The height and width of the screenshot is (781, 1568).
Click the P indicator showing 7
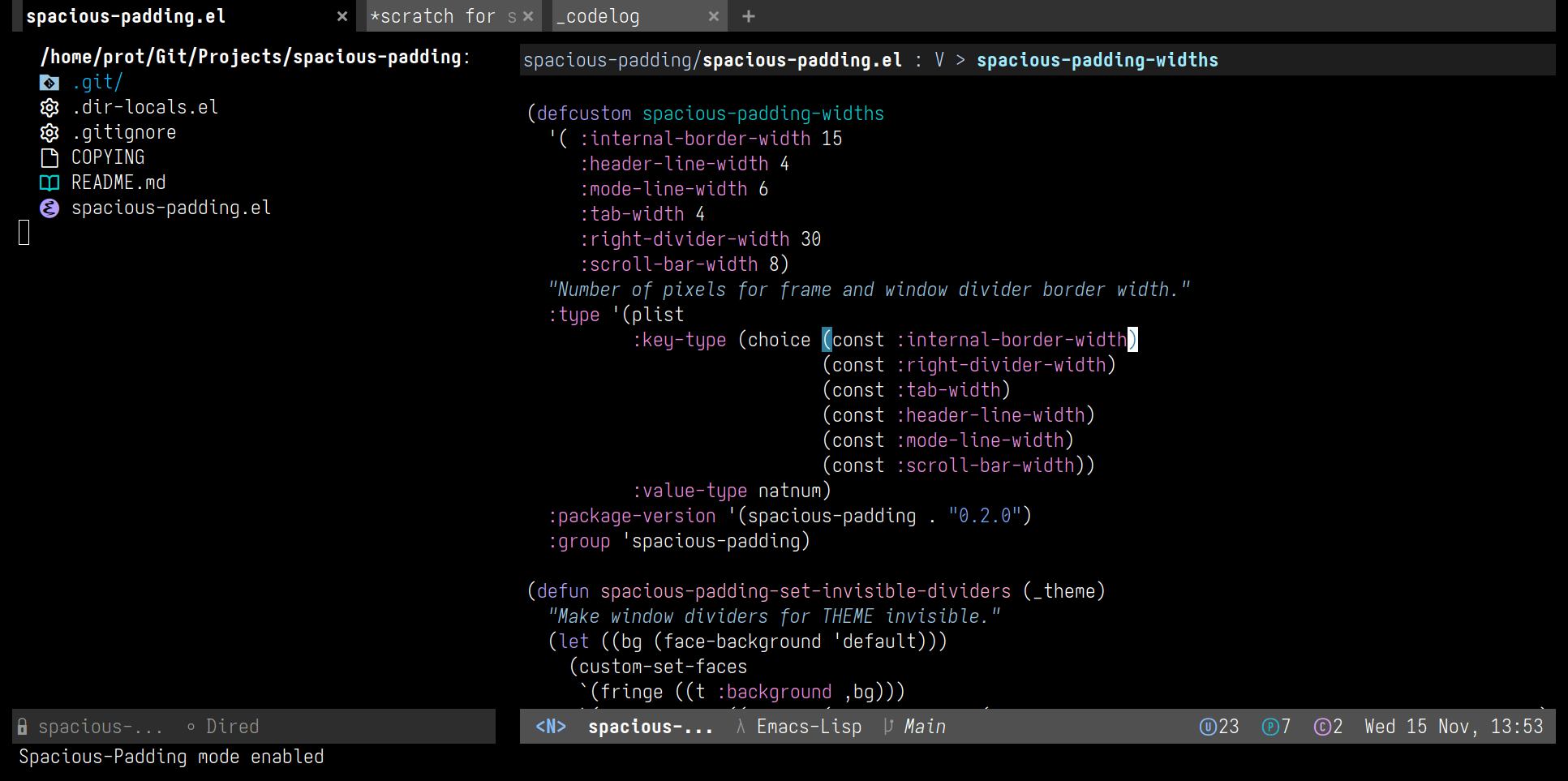coord(1277,727)
